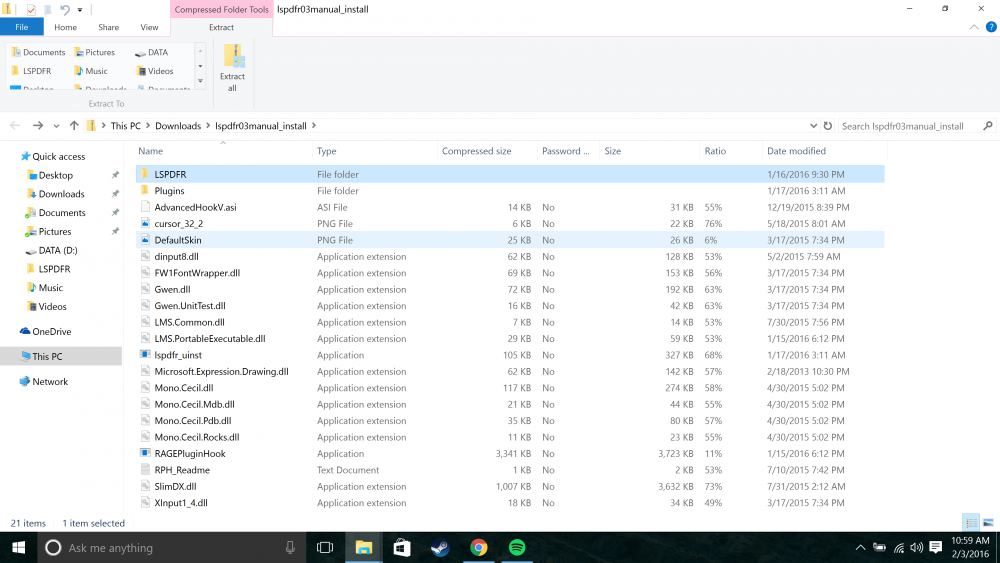Open the volume control in tray

(917, 547)
